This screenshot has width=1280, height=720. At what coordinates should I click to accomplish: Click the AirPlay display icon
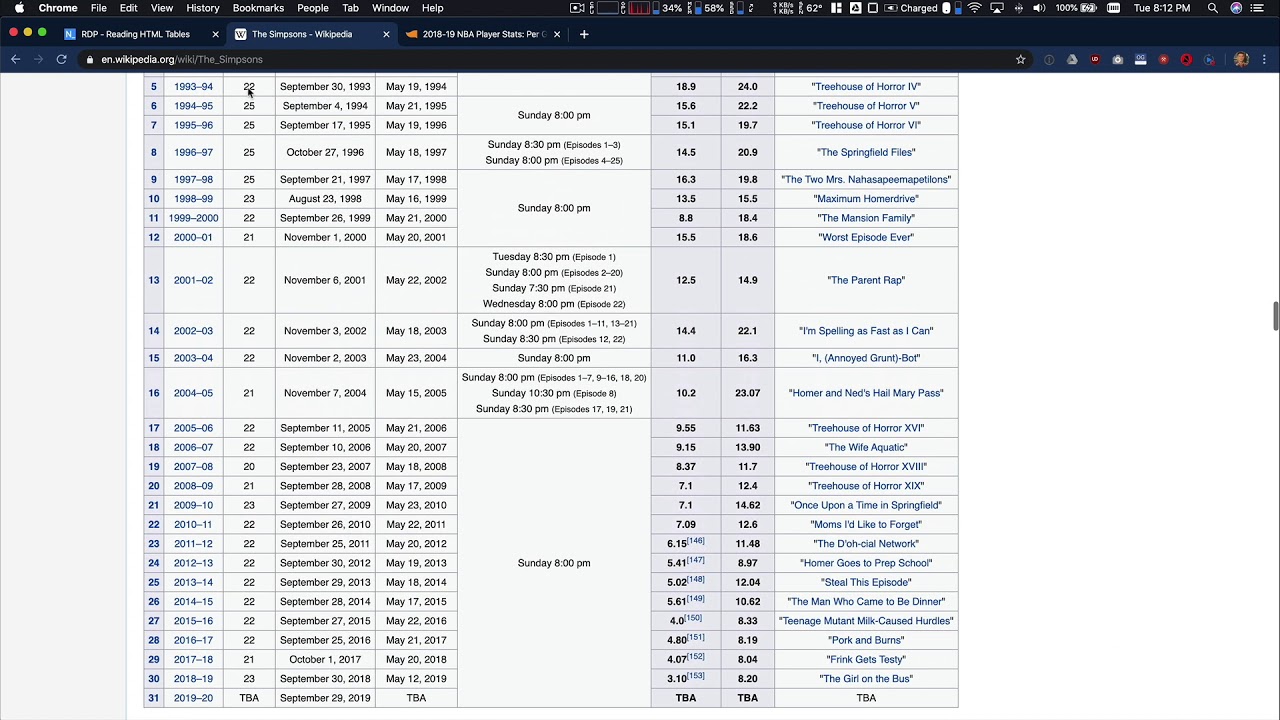click(x=997, y=8)
